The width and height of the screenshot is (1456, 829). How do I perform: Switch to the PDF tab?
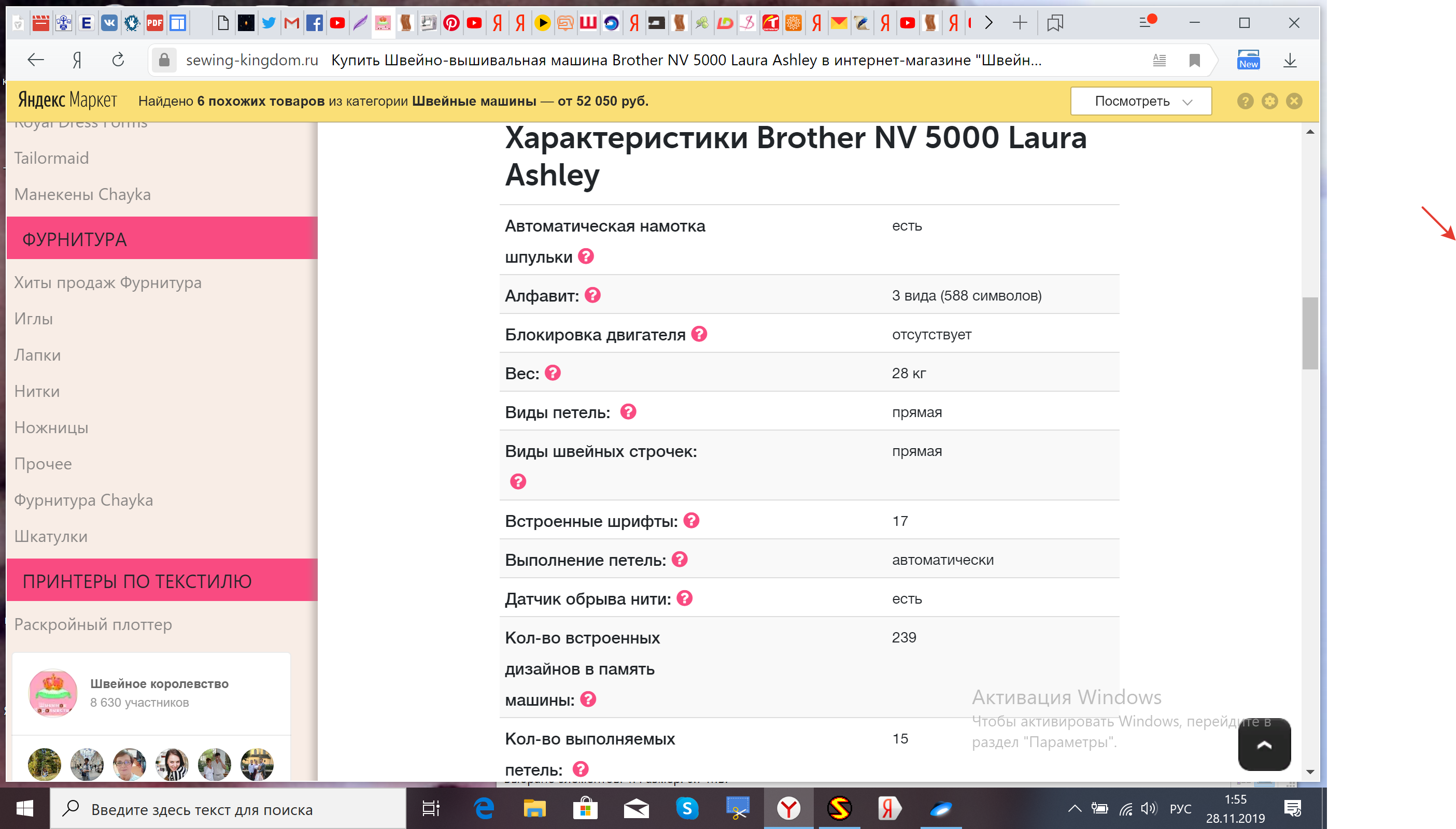pos(154,23)
